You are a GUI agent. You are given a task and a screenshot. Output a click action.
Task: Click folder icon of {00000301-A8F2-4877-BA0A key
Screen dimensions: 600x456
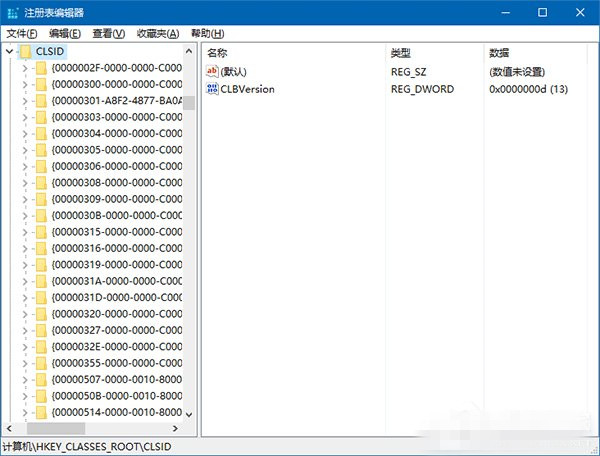click(x=41, y=101)
